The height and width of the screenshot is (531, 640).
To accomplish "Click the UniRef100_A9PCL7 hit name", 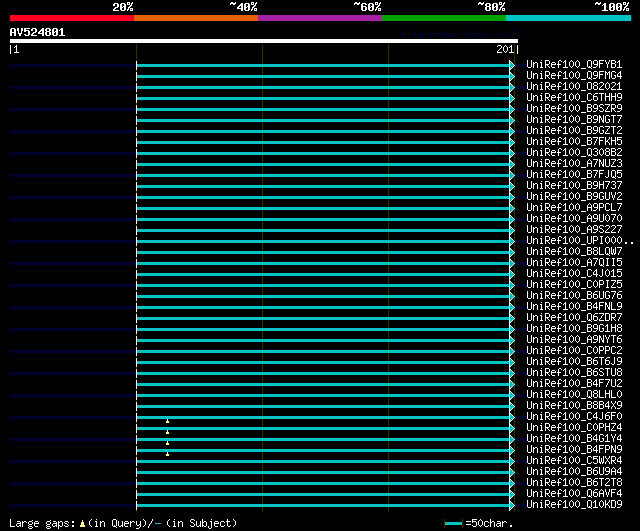I will pyautogui.click(x=574, y=207).
